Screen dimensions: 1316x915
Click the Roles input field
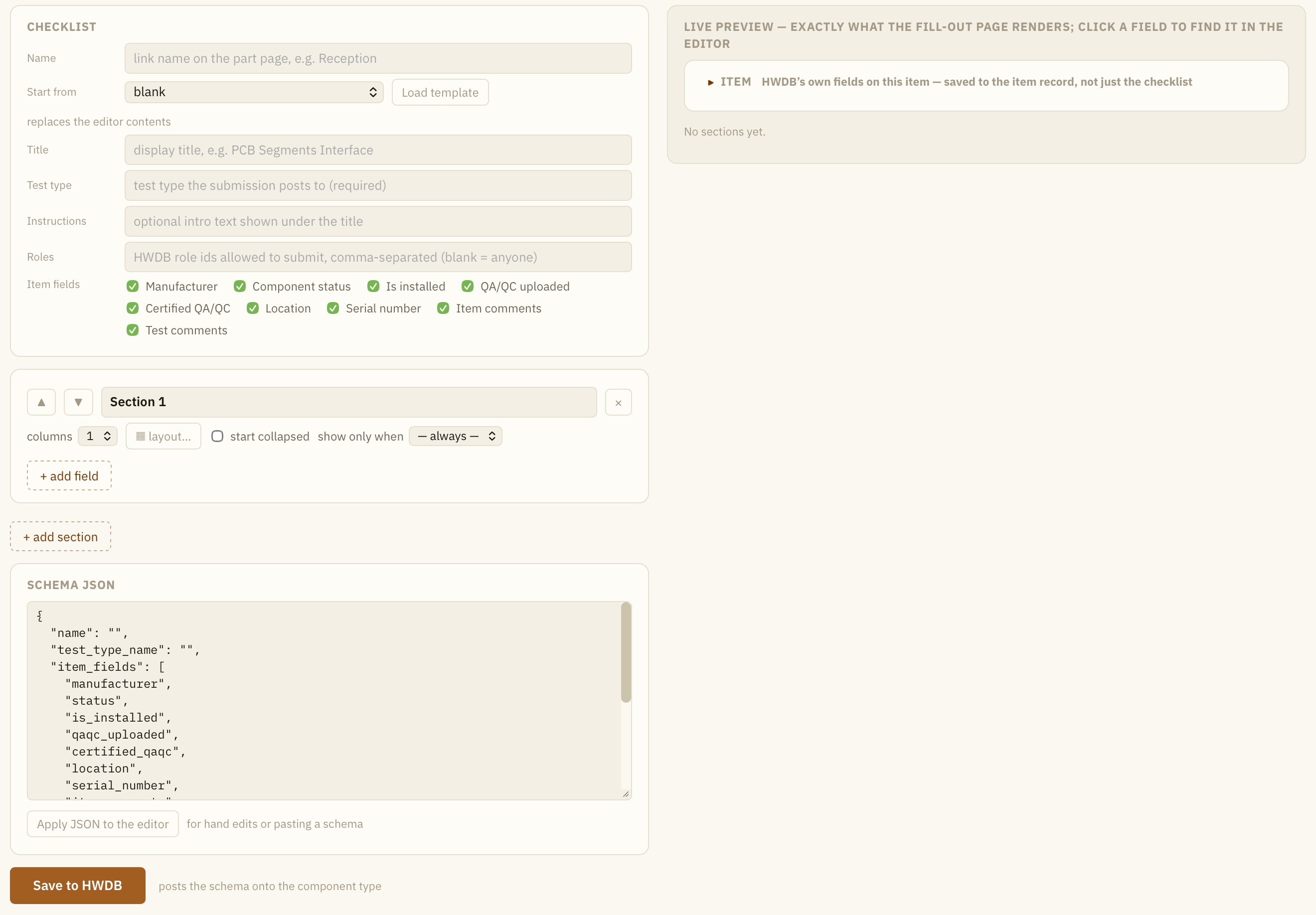[x=378, y=257]
